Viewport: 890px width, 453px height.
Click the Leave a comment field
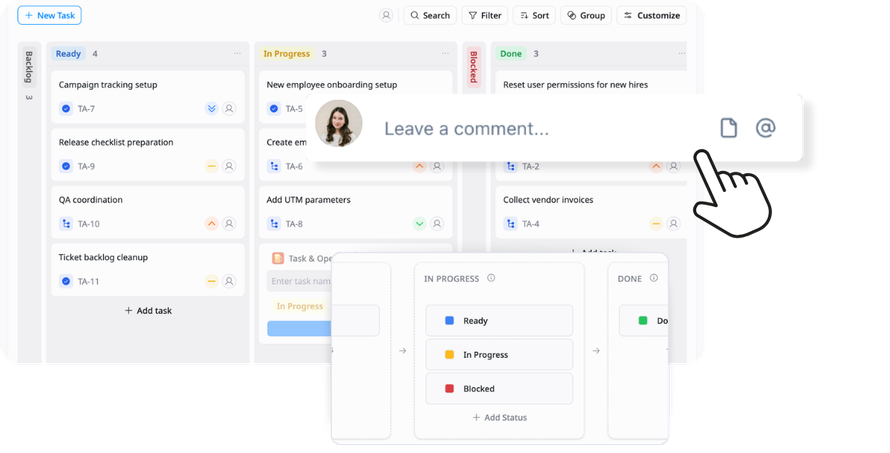click(x=467, y=129)
